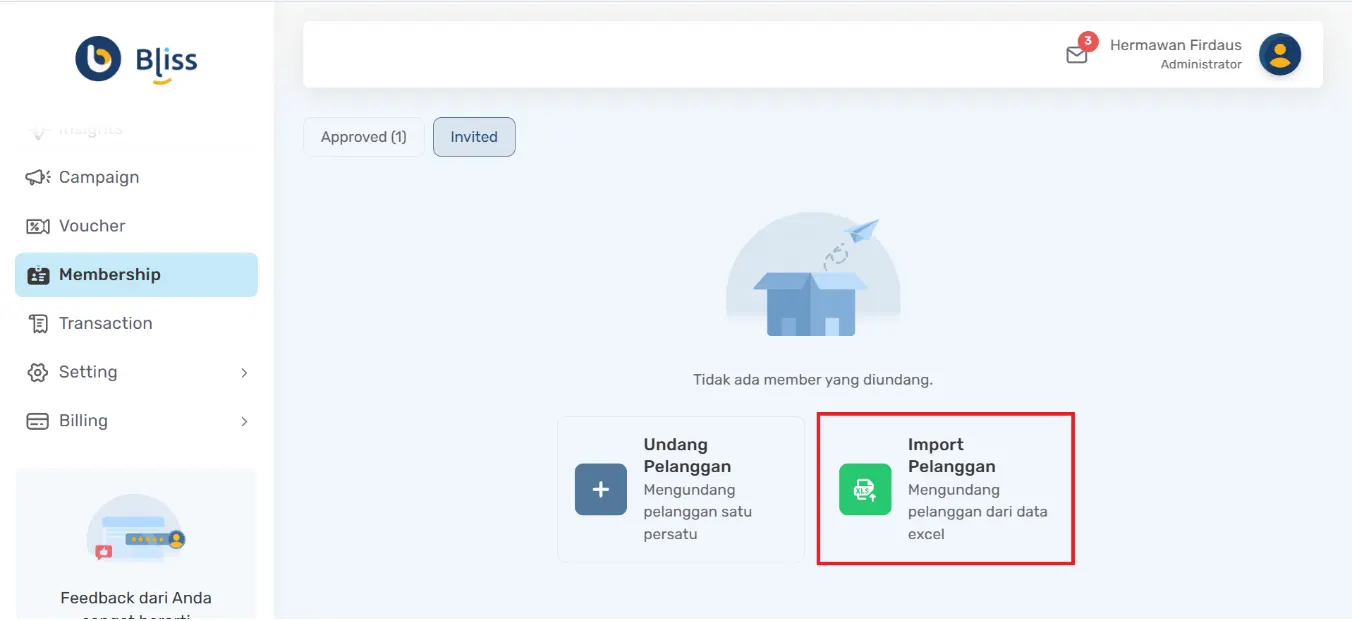Click the Setting gear icon
1352x621 pixels.
(x=37, y=372)
